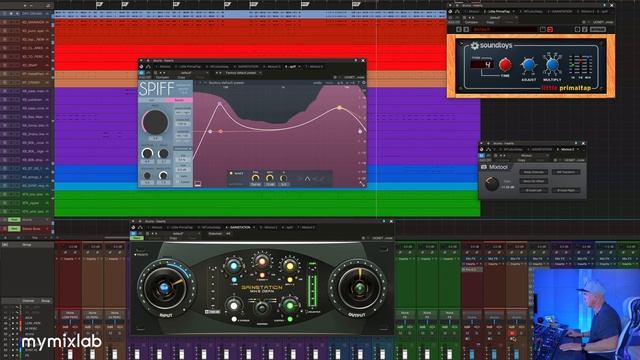Click MS Transform button in Mixtool
Viewport: 640px width, 360px height.
566,172
